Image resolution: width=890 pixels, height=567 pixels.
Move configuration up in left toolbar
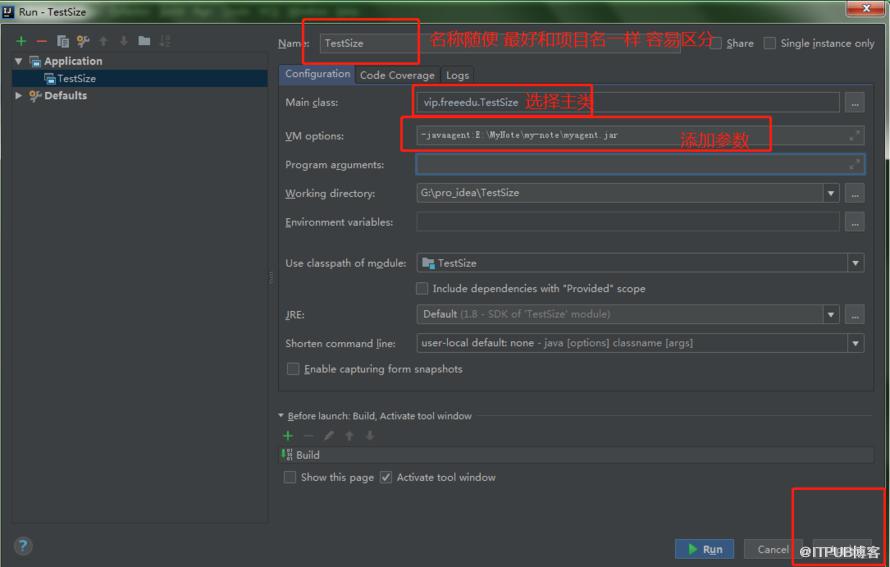(x=103, y=41)
